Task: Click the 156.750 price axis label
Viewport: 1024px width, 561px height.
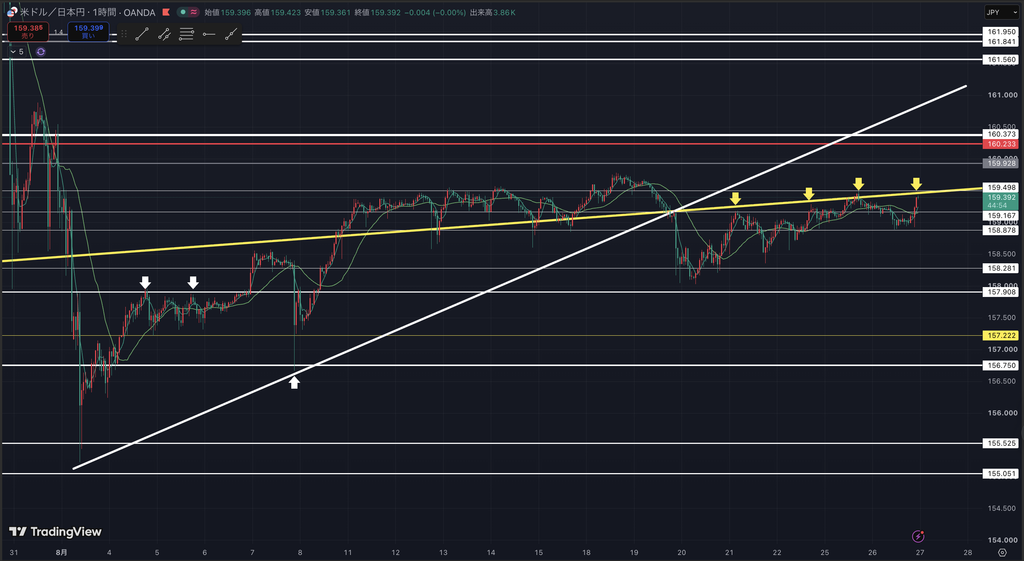Action: [x=1001, y=365]
